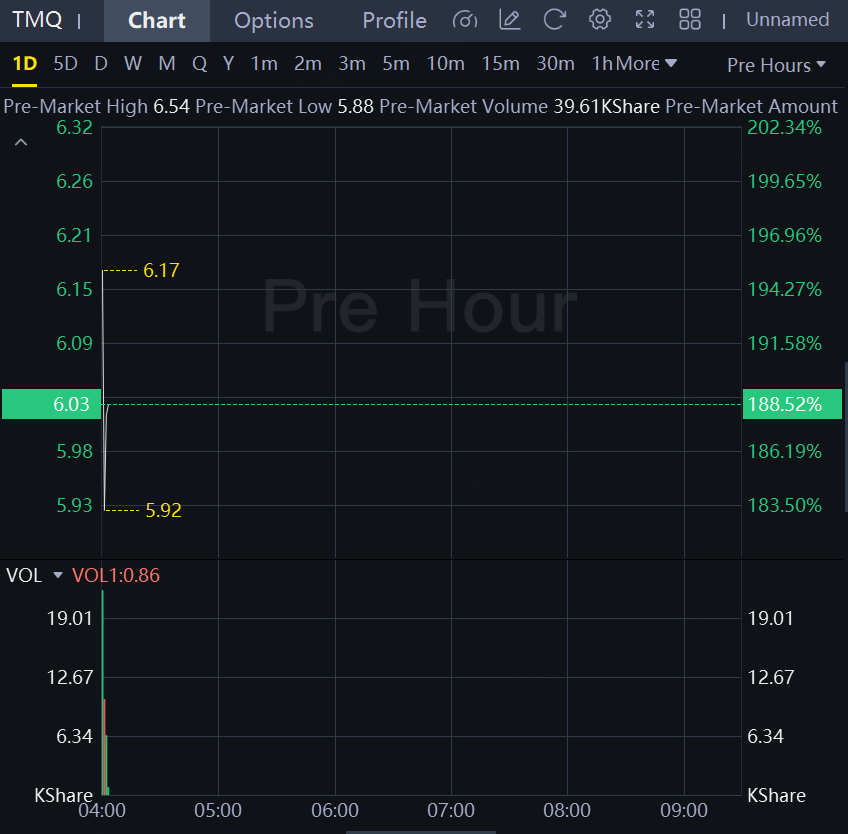The width and height of the screenshot is (848, 834).
Task: Select the 5m interval
Action: 396,64
